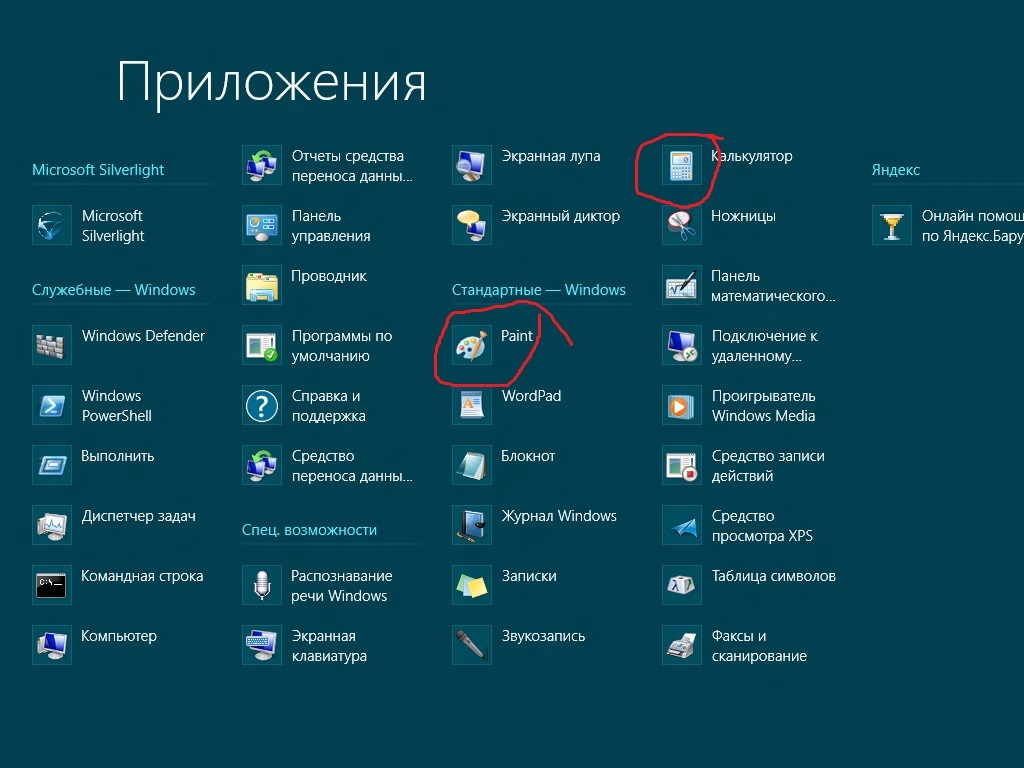Click the Компьютер (Computer) icon

point(52,646)
